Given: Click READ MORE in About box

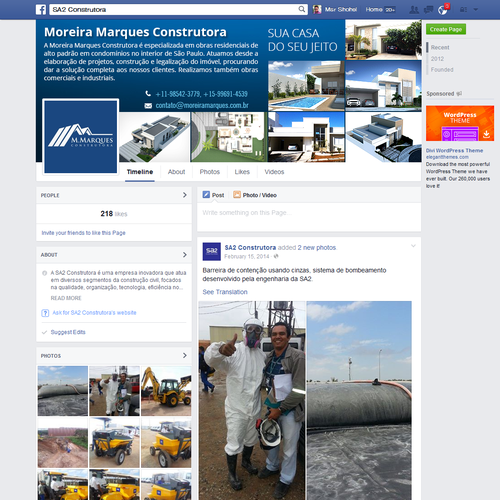Looking at the screenshot, I should pyautogui.click(x=66, y=298).
